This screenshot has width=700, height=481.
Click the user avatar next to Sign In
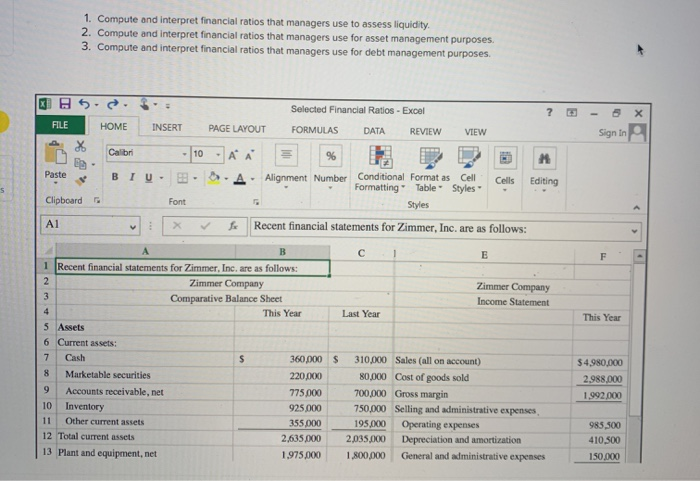pyautogui.click(x=638, y=133)
